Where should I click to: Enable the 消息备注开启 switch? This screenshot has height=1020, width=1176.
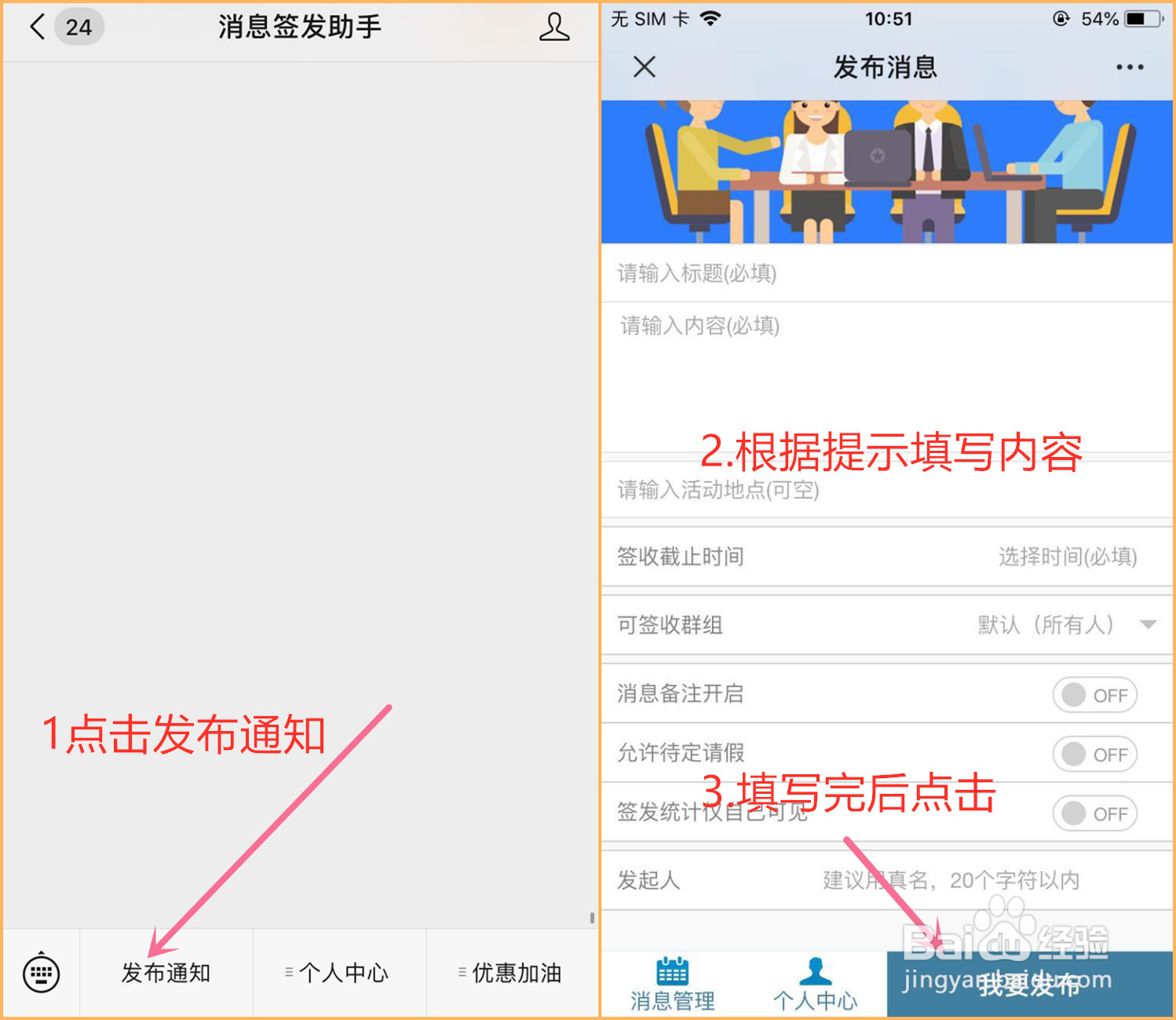tap(1094, 695)
